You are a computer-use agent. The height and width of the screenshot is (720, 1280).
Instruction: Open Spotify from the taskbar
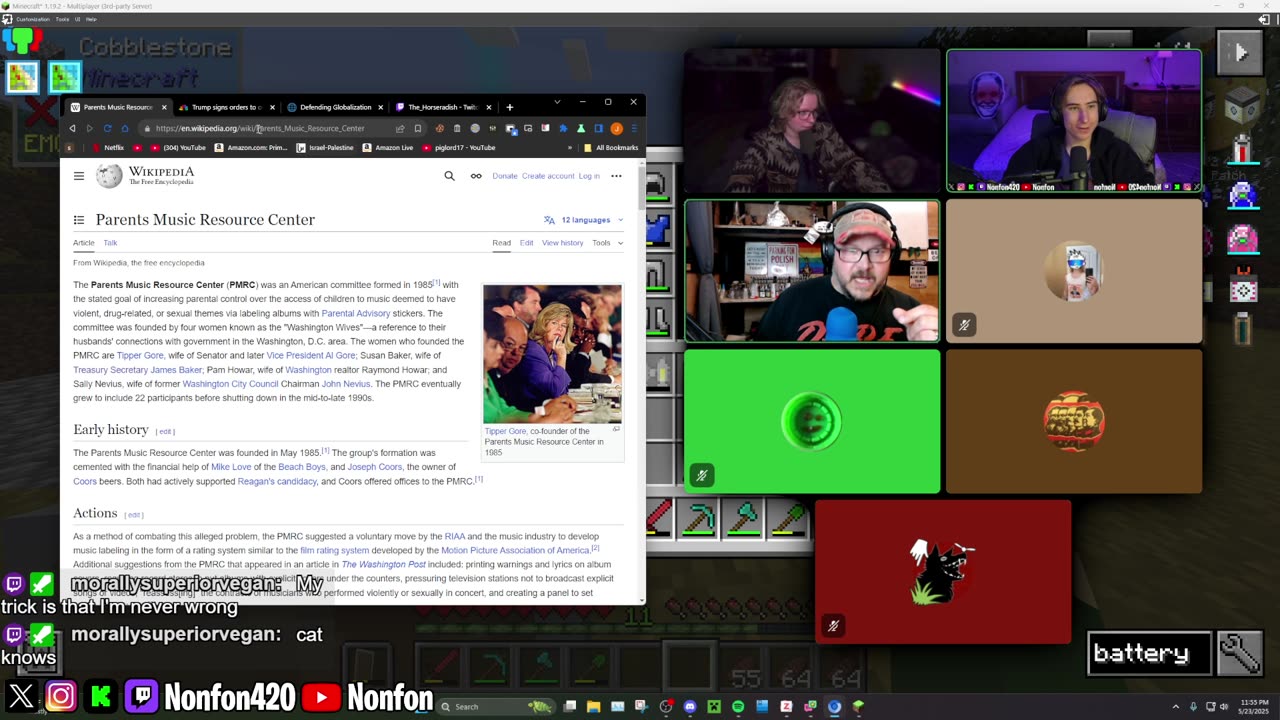(737, 707)
